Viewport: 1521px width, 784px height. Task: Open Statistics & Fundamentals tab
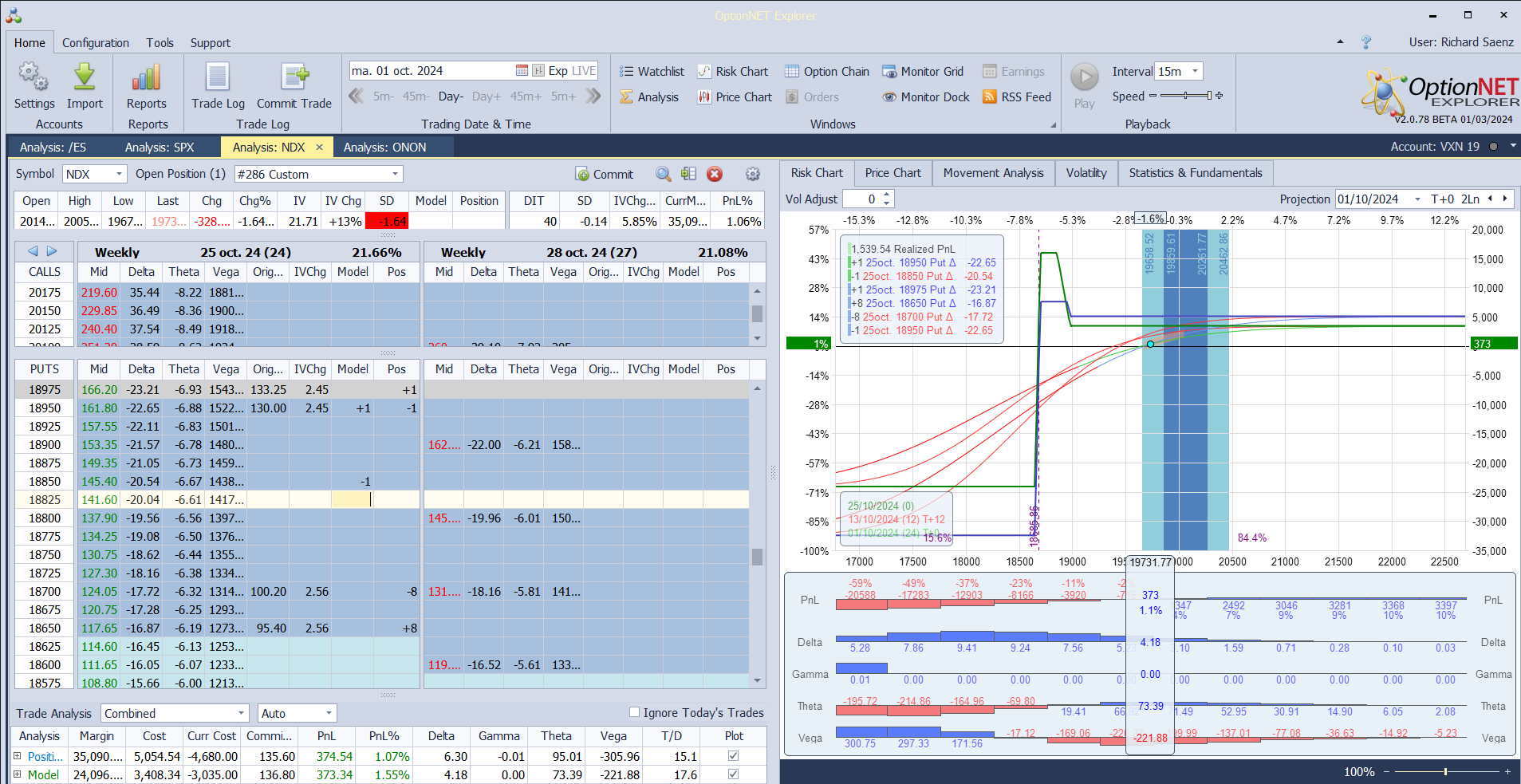1196,173
